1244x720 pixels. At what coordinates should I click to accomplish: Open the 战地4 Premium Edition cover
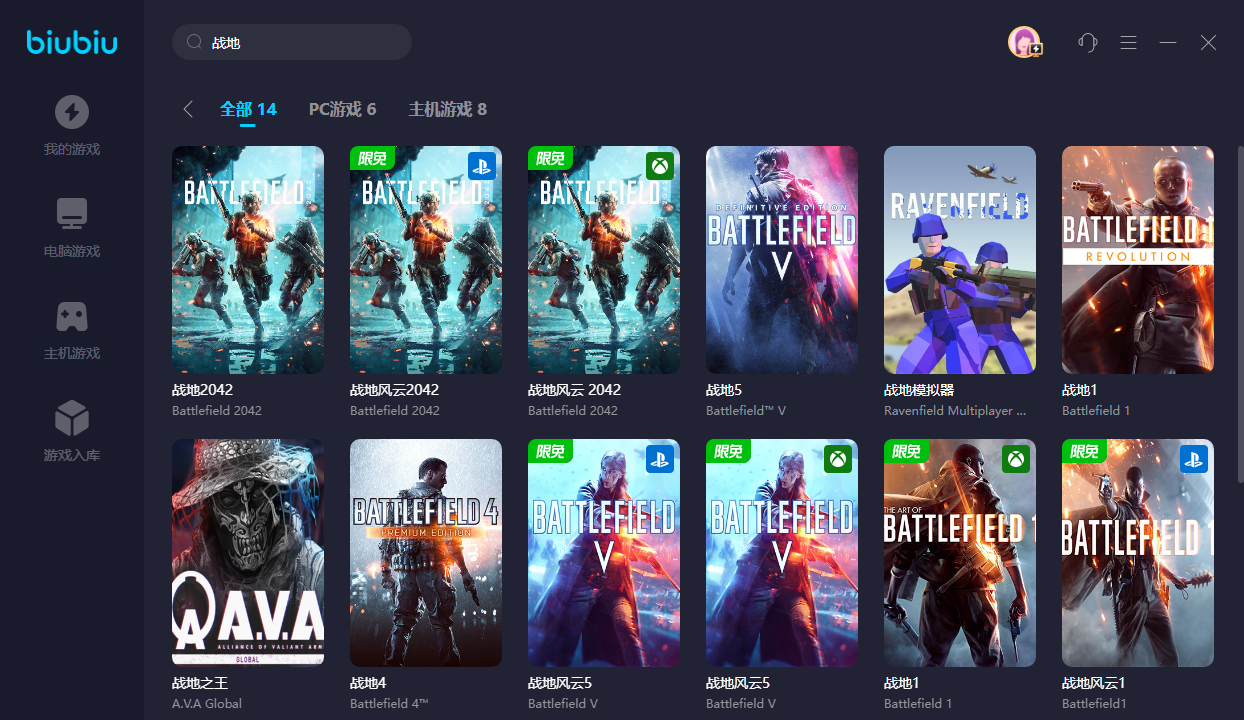tap(426, 553)
